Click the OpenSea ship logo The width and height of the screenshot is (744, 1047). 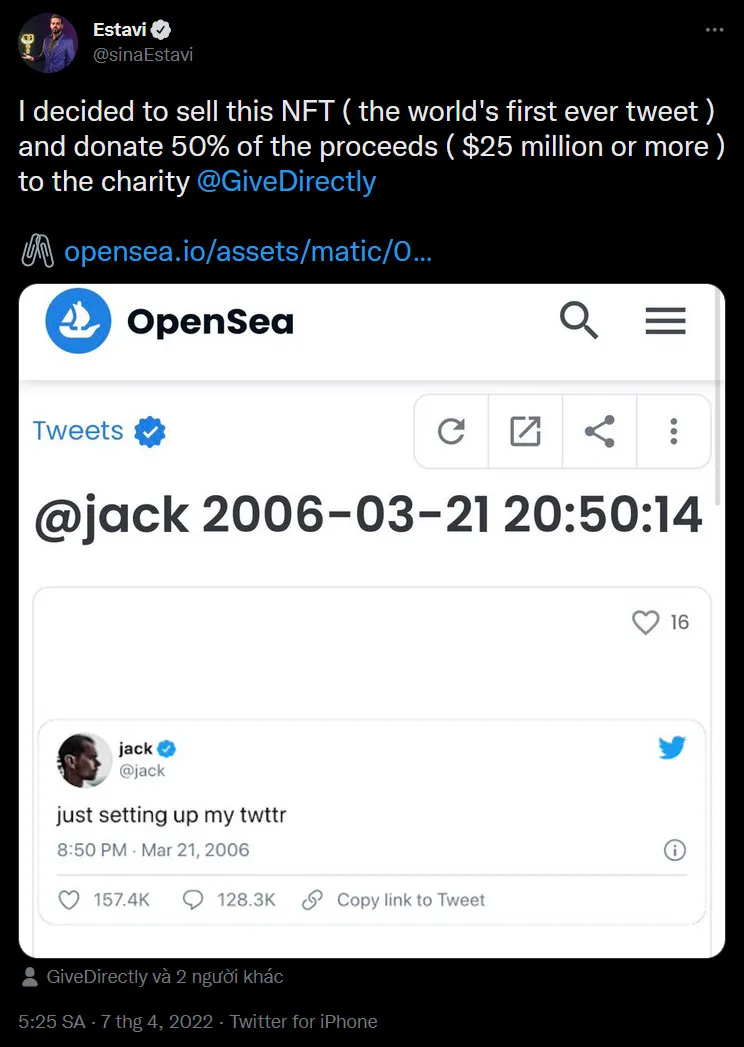(78, 321)
